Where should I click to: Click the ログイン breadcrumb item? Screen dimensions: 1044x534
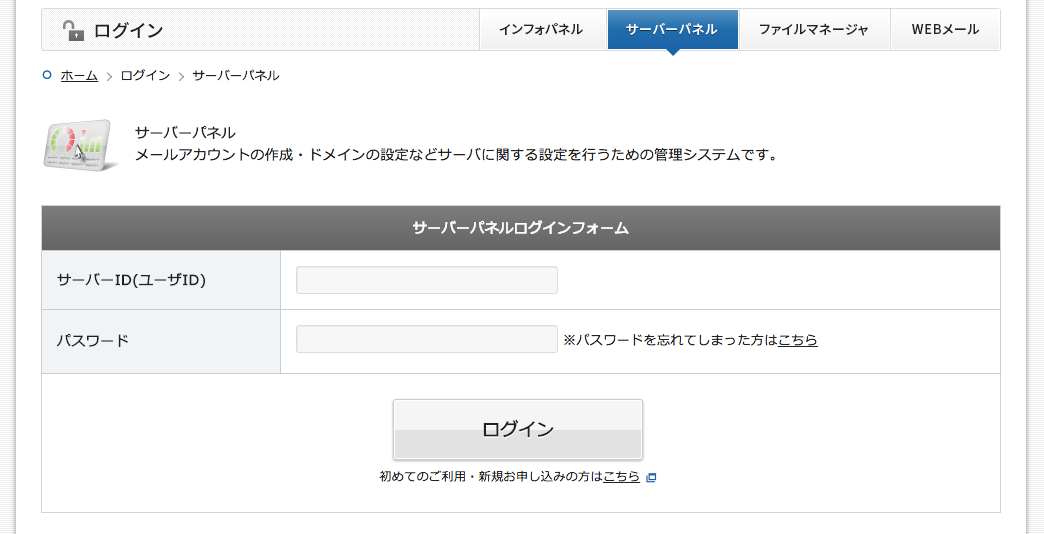[145, 76]
